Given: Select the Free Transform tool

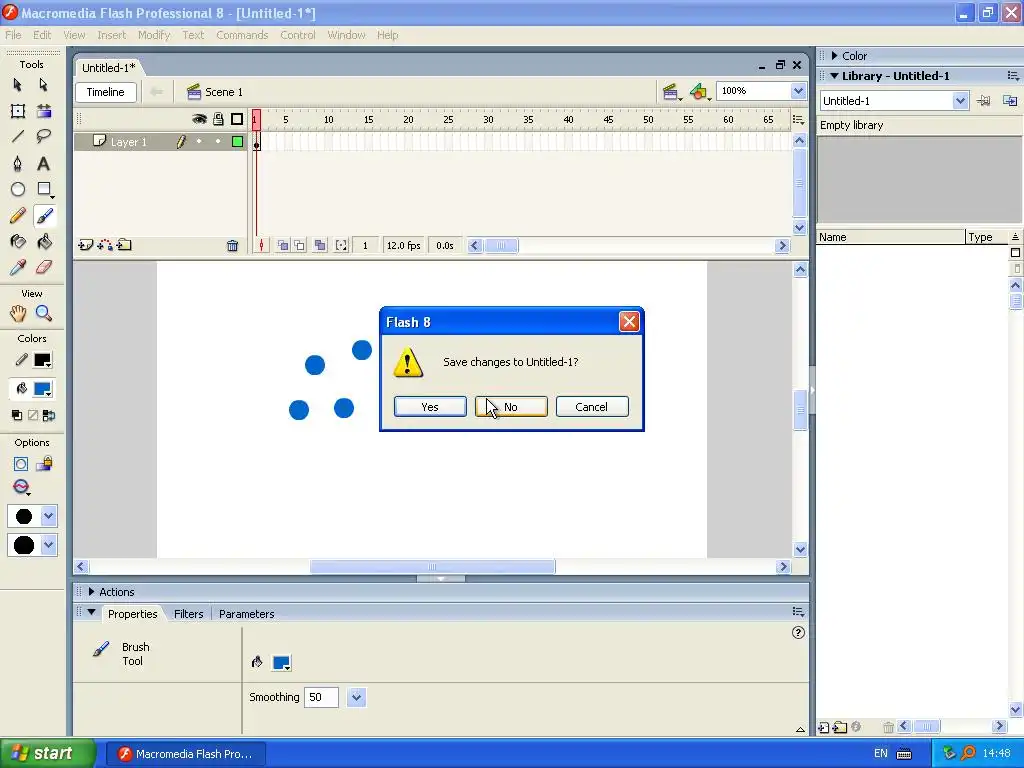Looking at the screenshot, I should [x=18, y=111].
